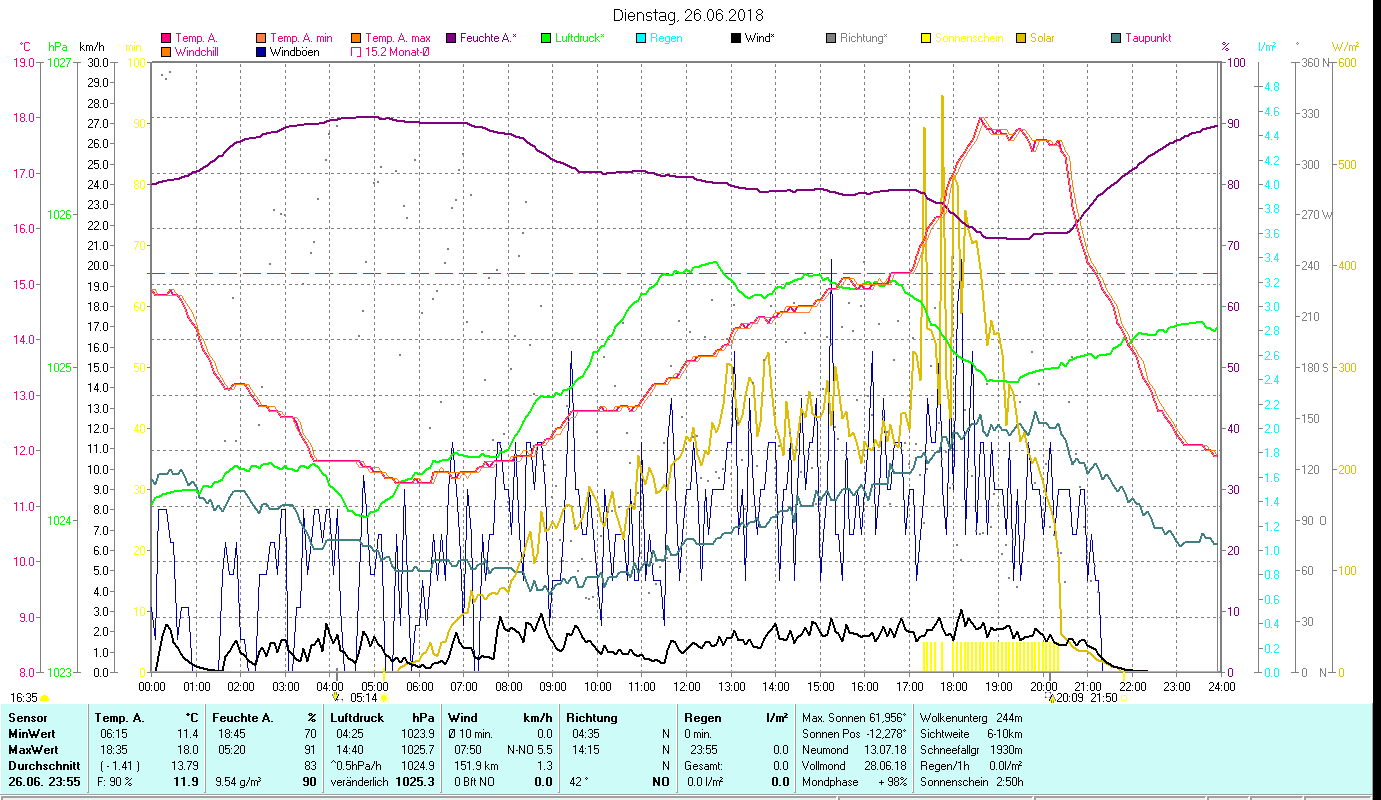
Task: Select the Temp. A. max legend swatch
Action: (x=356, y=38)
